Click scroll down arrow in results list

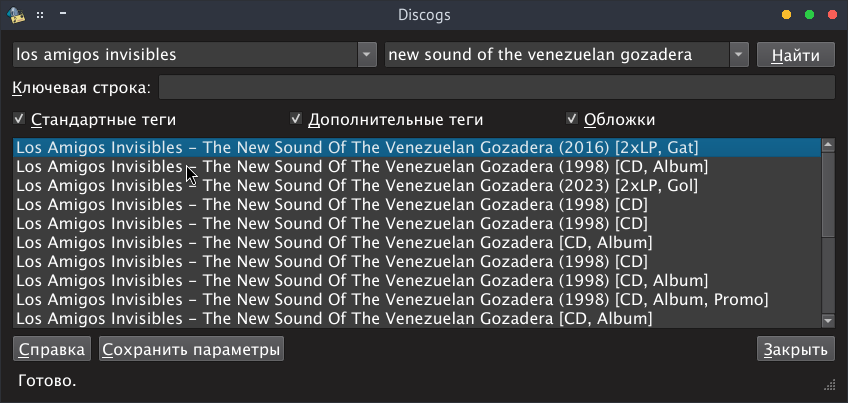pyautogui.click(x=828, y=321)
